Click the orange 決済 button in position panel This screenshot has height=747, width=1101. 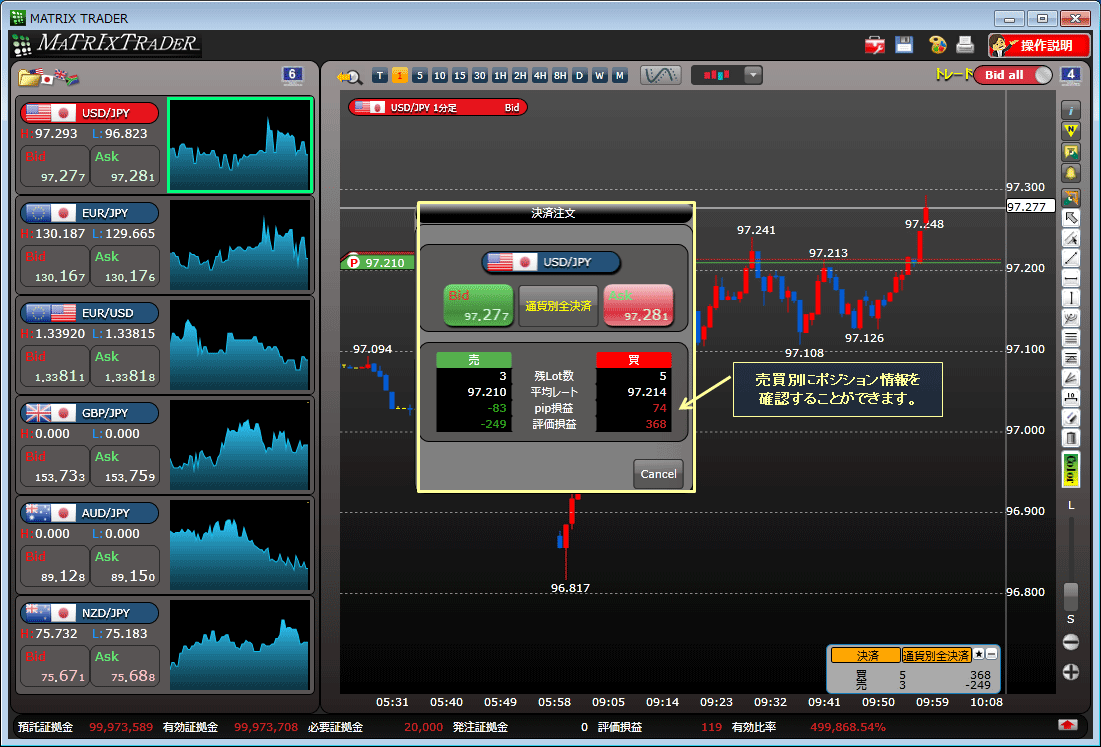pos(866,655)
